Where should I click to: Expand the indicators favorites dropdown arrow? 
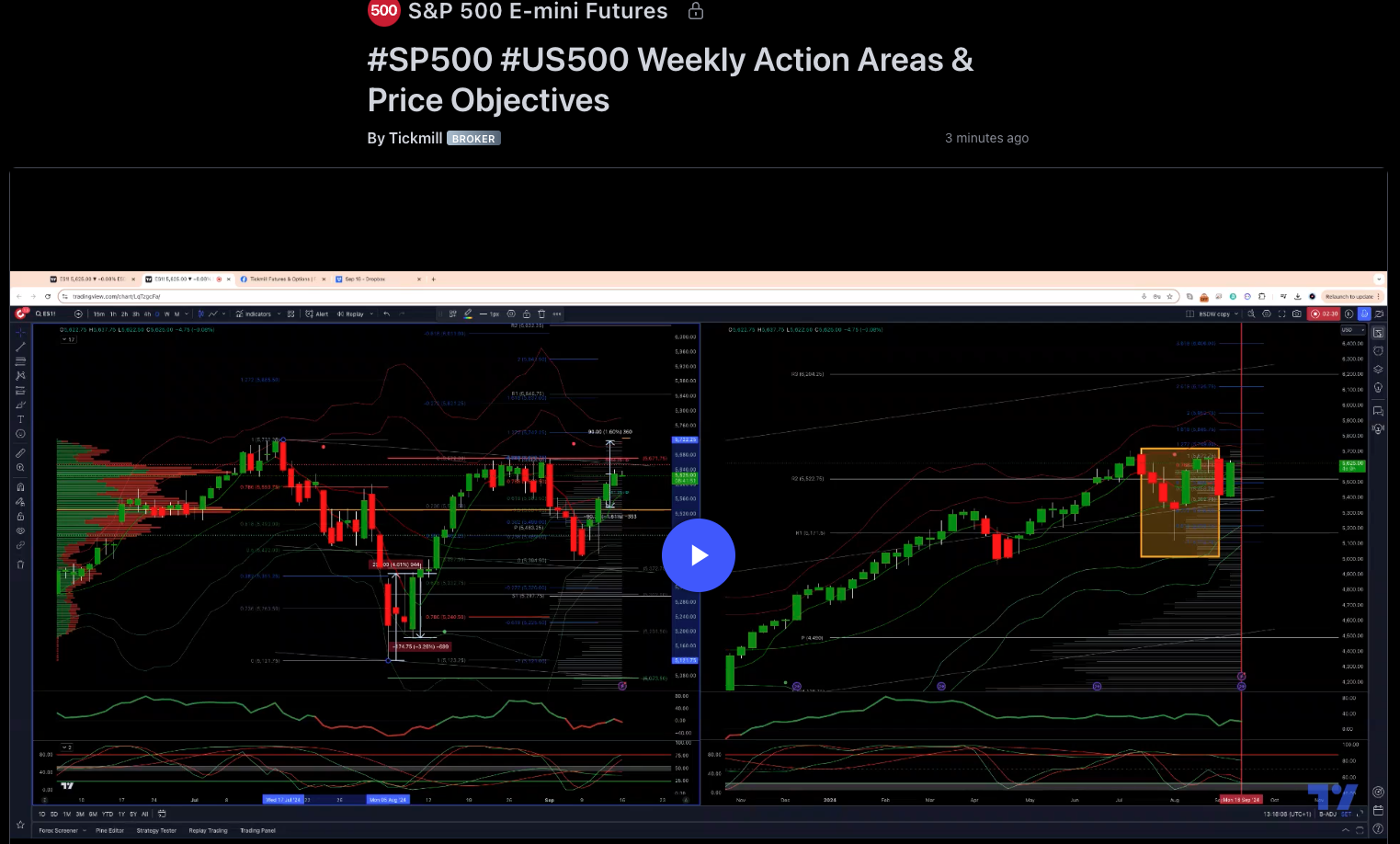pos(279,314)
